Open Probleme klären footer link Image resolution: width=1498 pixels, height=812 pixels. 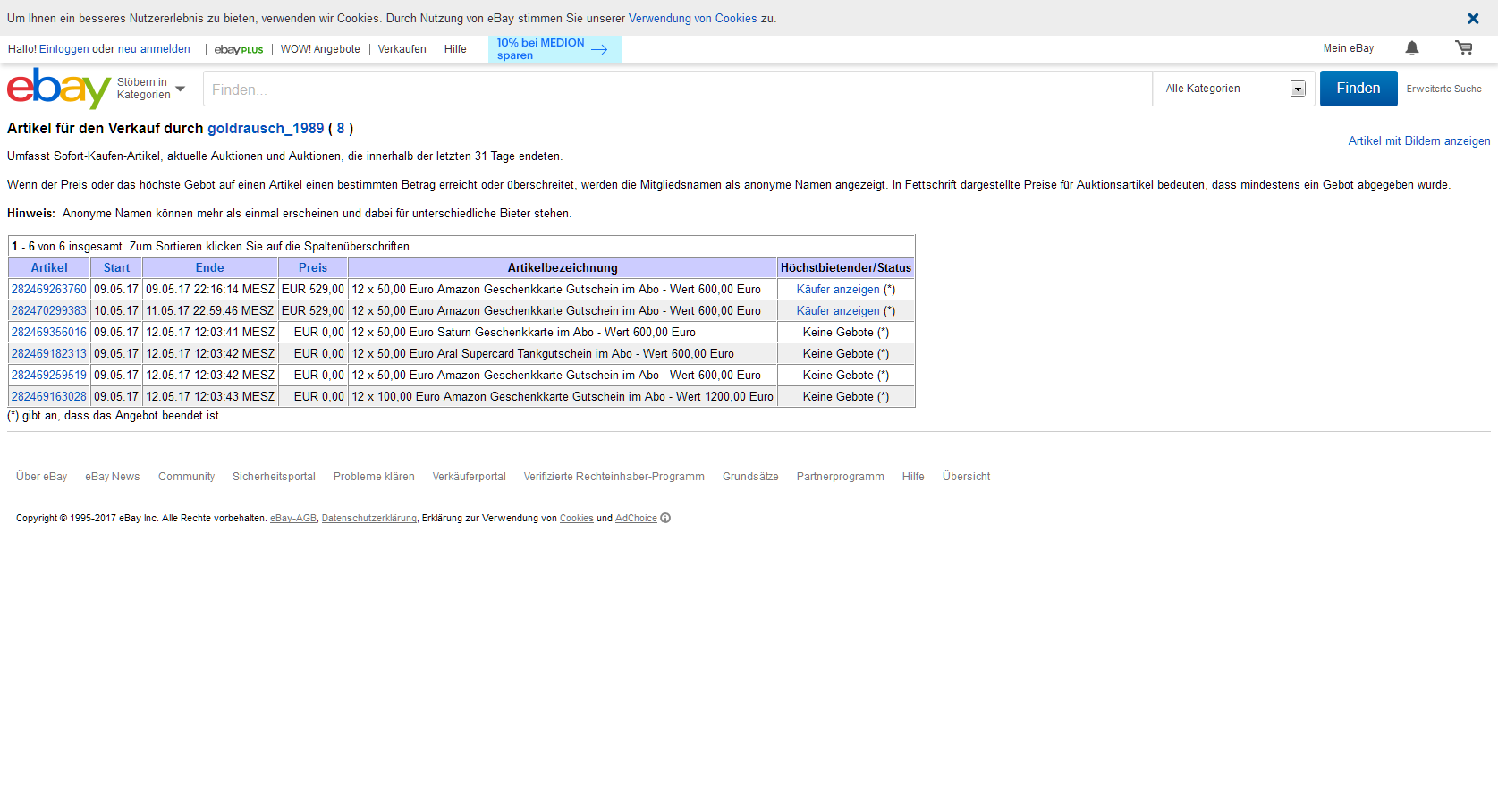point(374,477)
